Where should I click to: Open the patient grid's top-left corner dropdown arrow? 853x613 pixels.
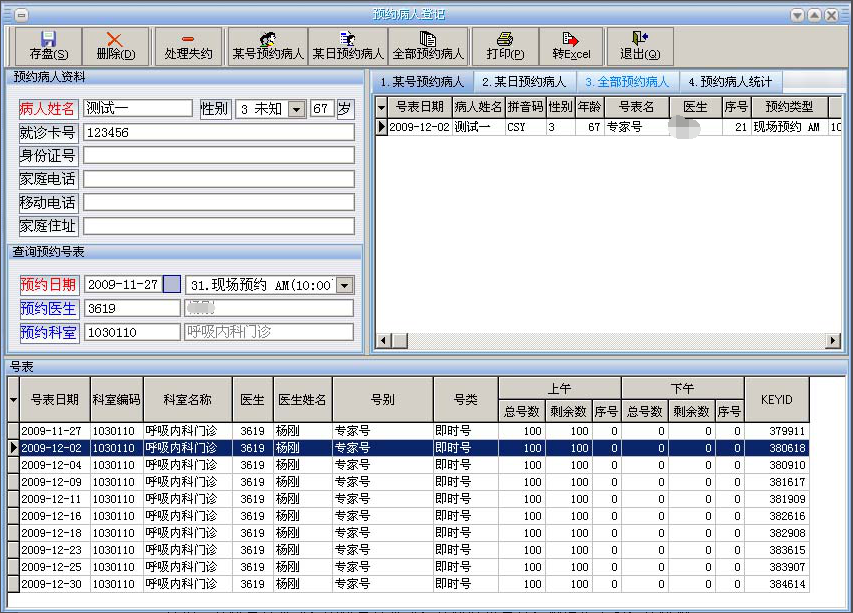pos(381,107)
